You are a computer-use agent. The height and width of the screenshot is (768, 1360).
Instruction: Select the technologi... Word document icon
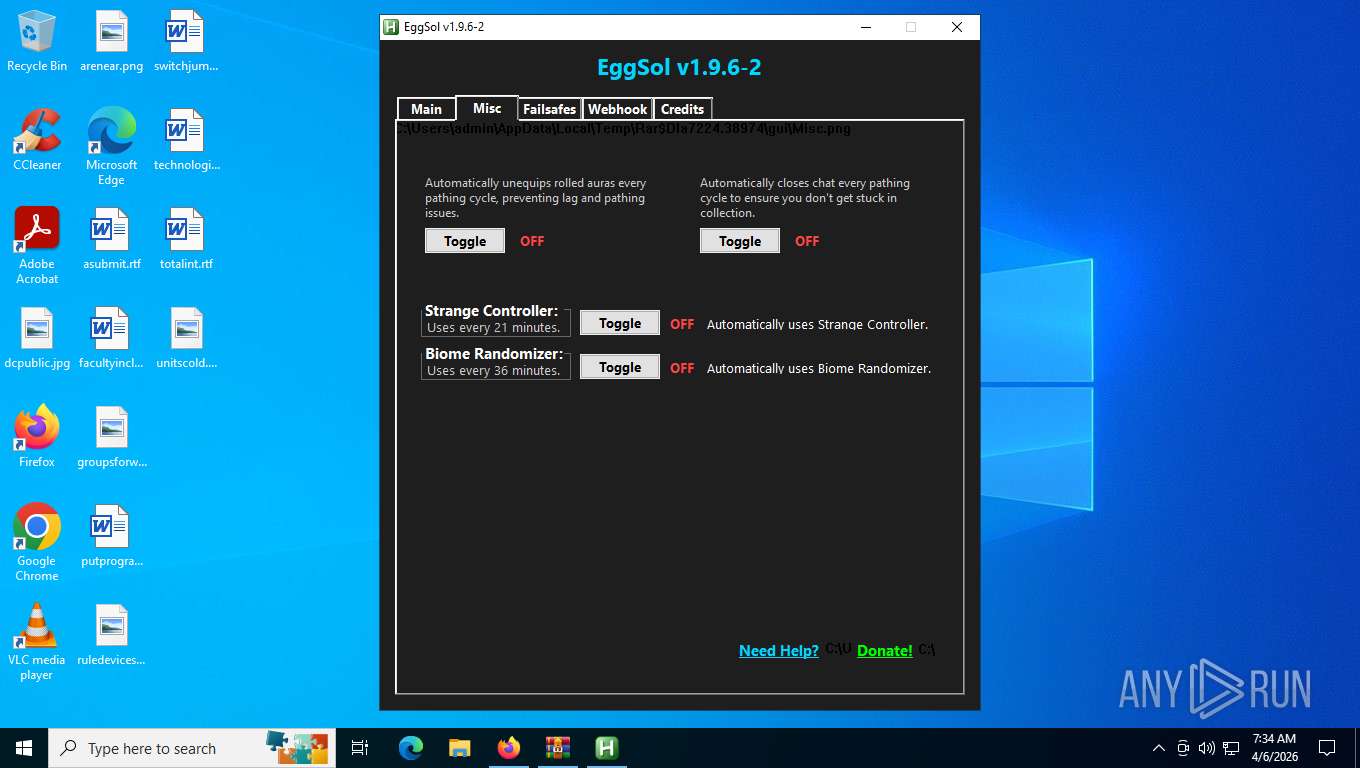point(186,140)
